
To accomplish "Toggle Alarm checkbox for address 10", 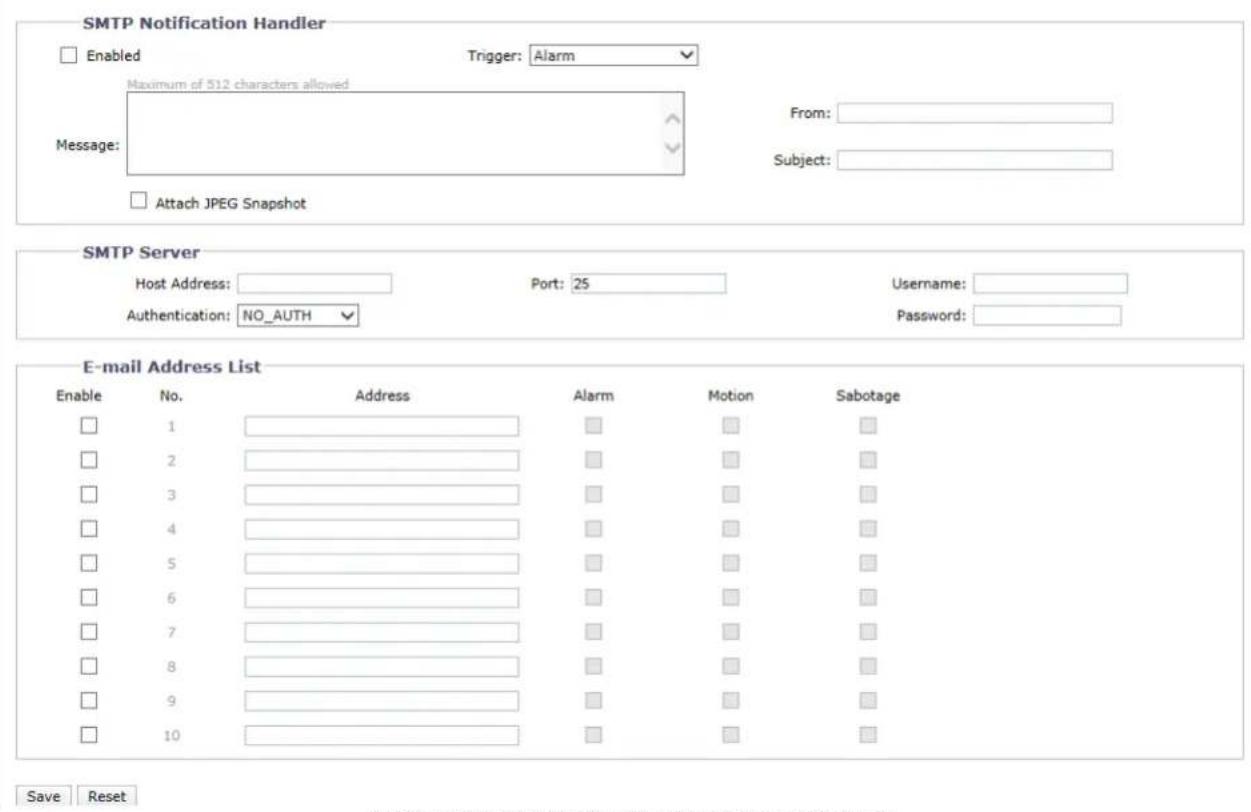I will (x=593, y=735).
